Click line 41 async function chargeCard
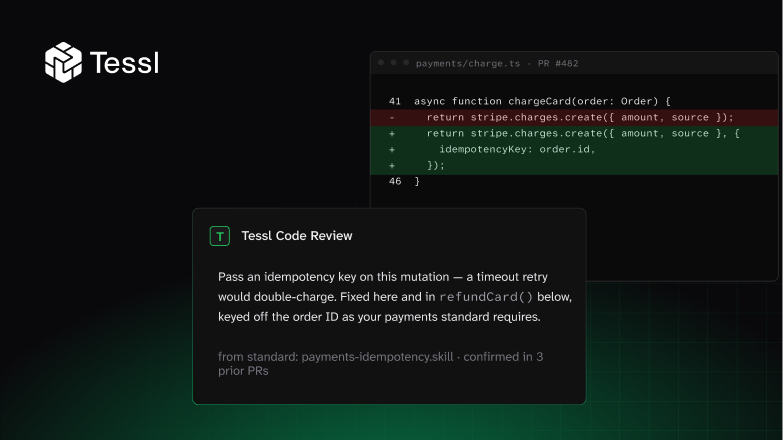 click(529, 101)
